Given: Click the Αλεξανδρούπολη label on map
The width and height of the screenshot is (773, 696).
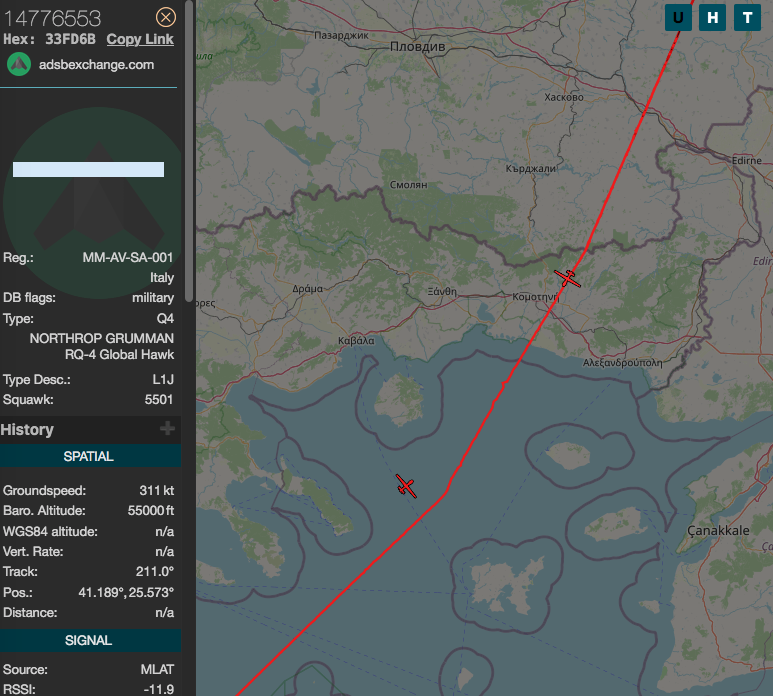Looking at the screenshot, I should point(623,363).
